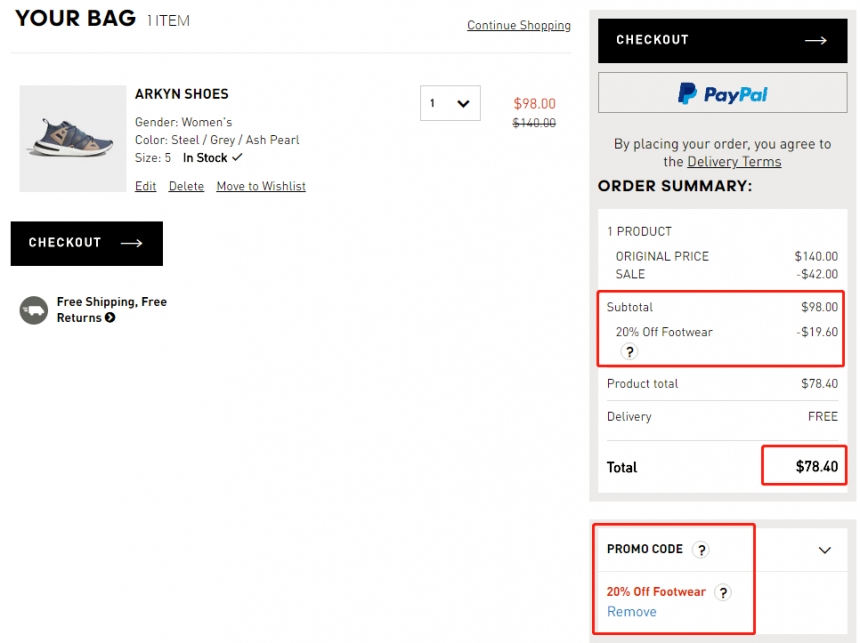Click the Delivery FREE value
This screenshot has width=860, height=643.
tap(823, 416)
